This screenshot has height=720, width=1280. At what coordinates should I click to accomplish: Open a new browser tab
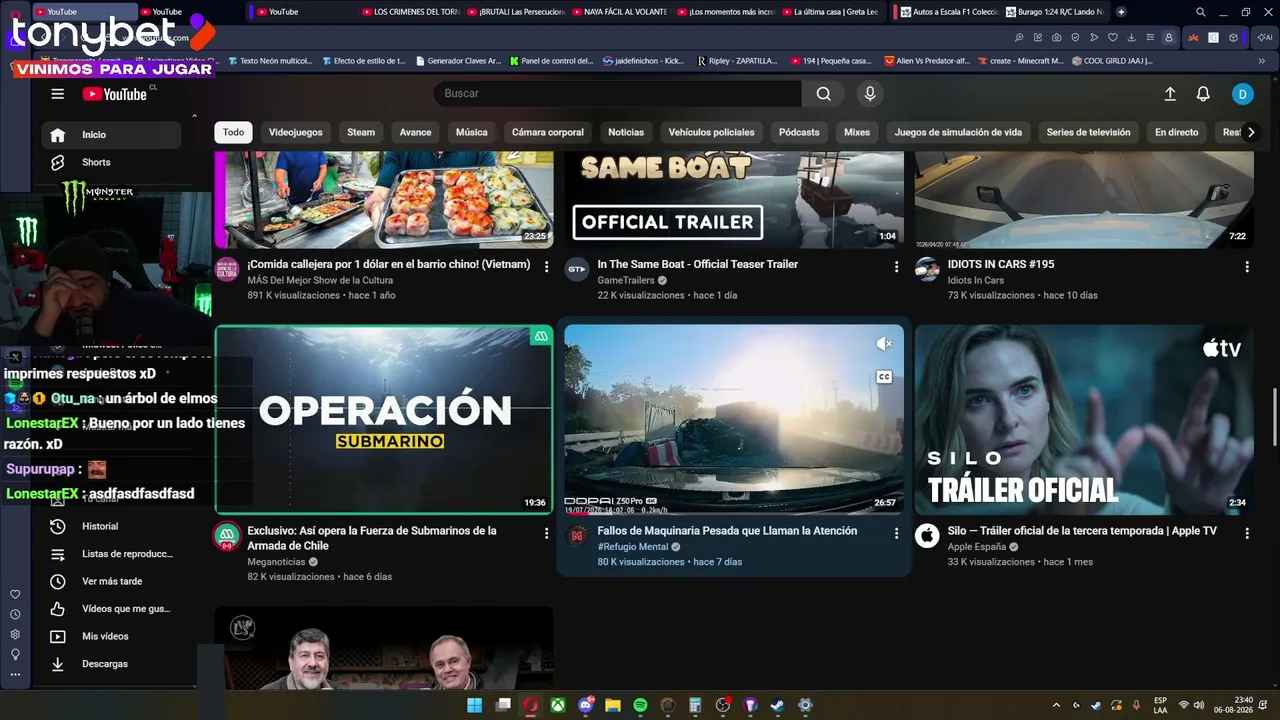point(1121,12)
